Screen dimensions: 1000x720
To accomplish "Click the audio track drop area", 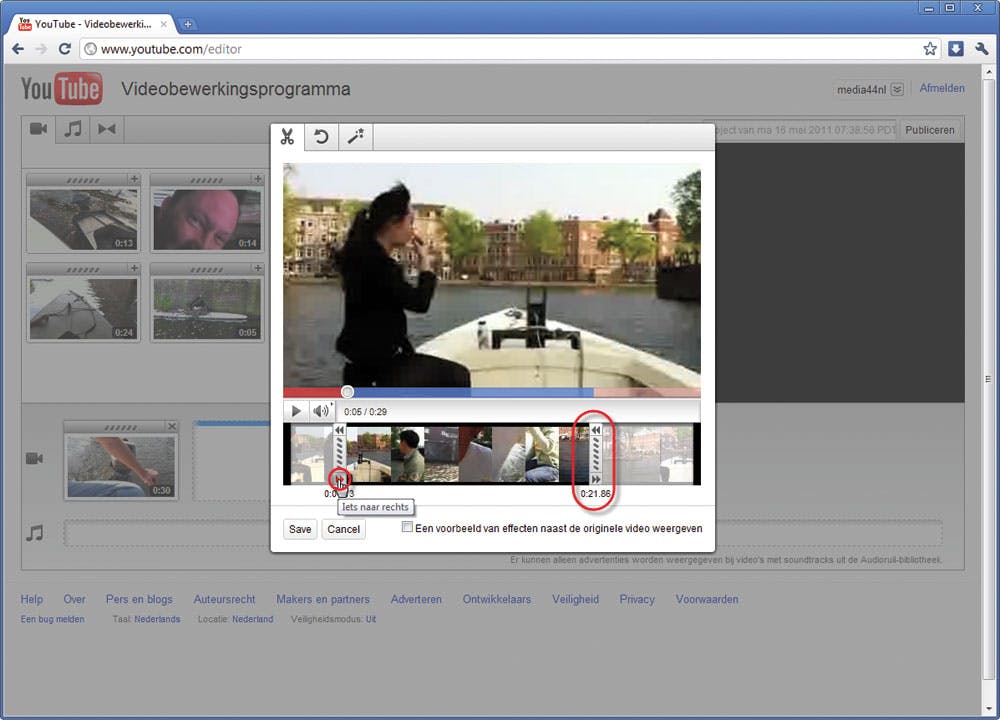I will (503, 533).
